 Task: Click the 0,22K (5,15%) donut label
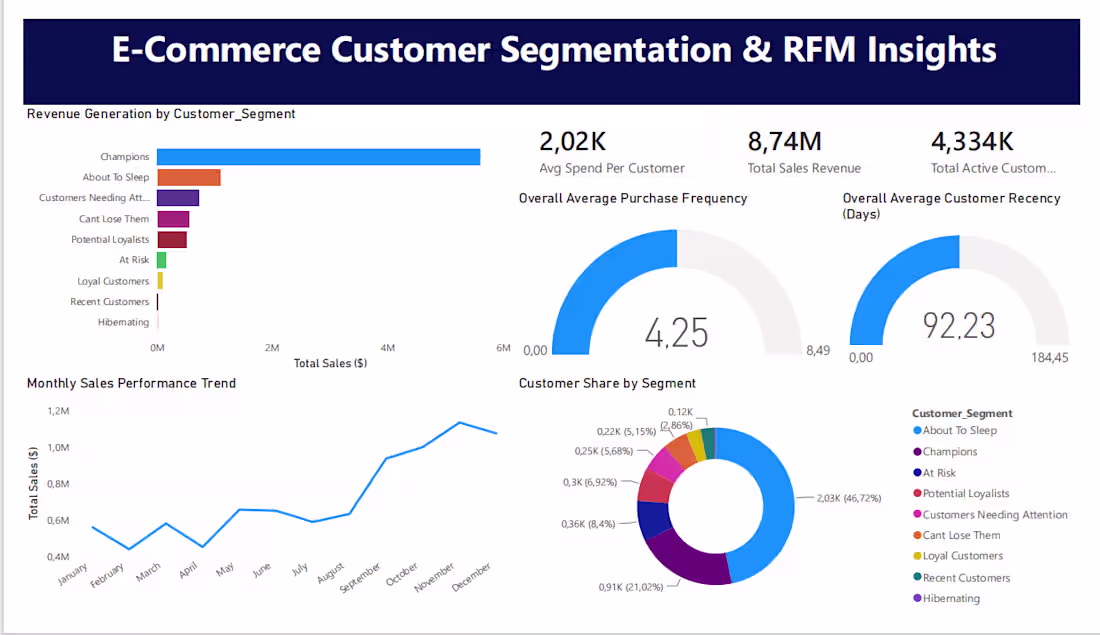tap(626, 432)
